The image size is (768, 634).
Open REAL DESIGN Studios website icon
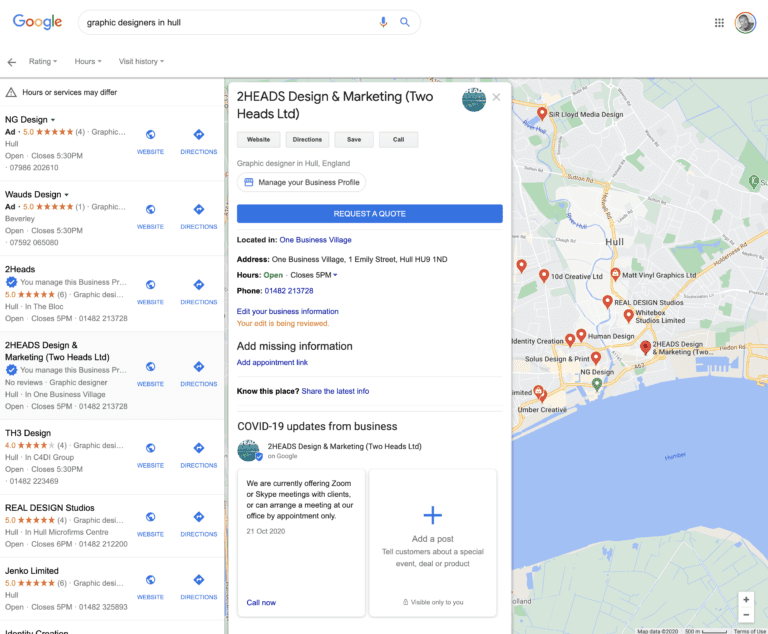tap(150, 517)
